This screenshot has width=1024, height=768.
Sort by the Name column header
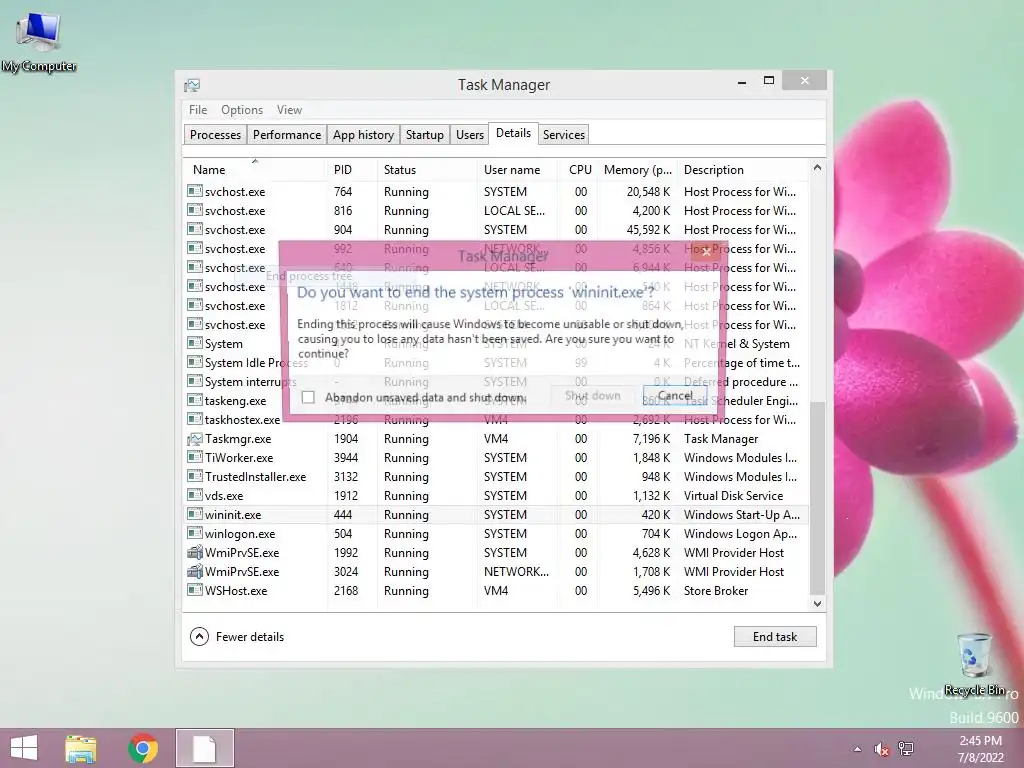point(255,170)
